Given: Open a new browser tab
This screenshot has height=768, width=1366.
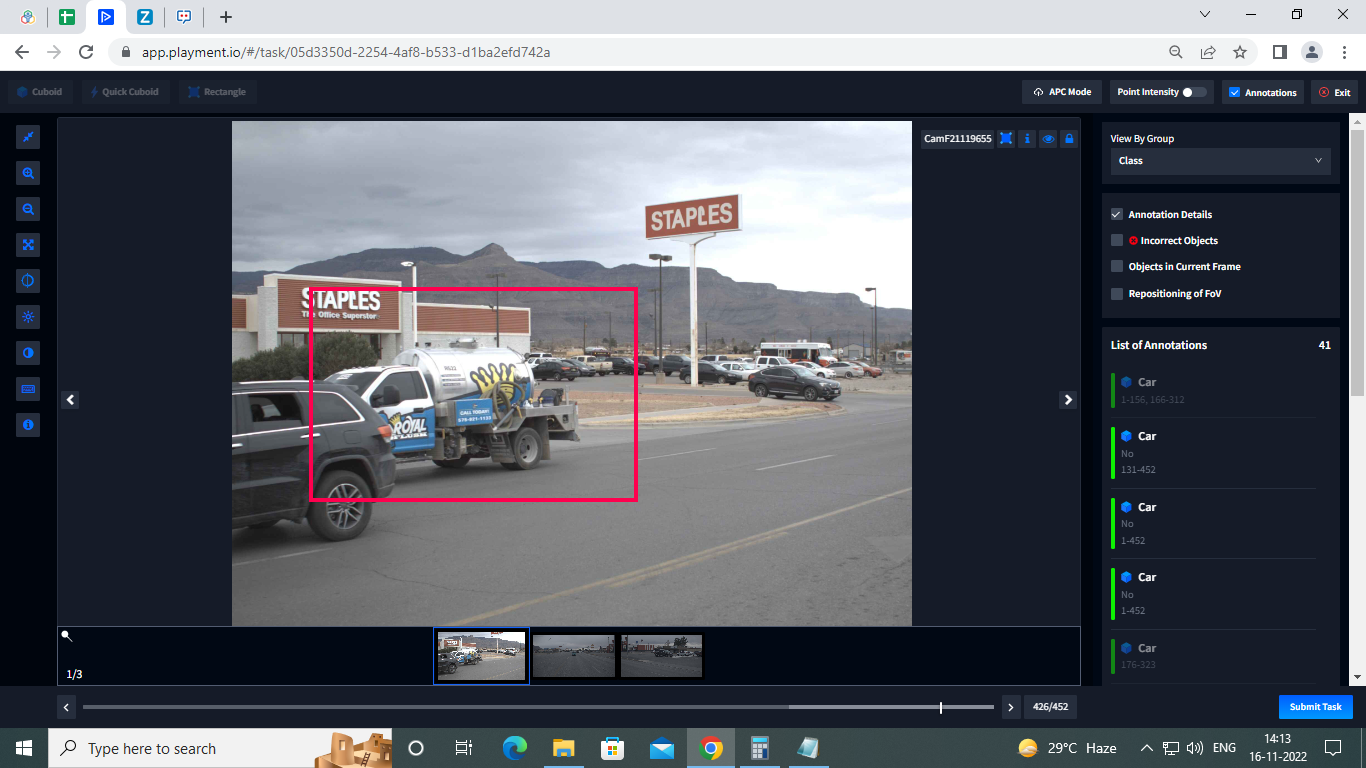Looking at the screenshot, I should click(x=226, y=17).
